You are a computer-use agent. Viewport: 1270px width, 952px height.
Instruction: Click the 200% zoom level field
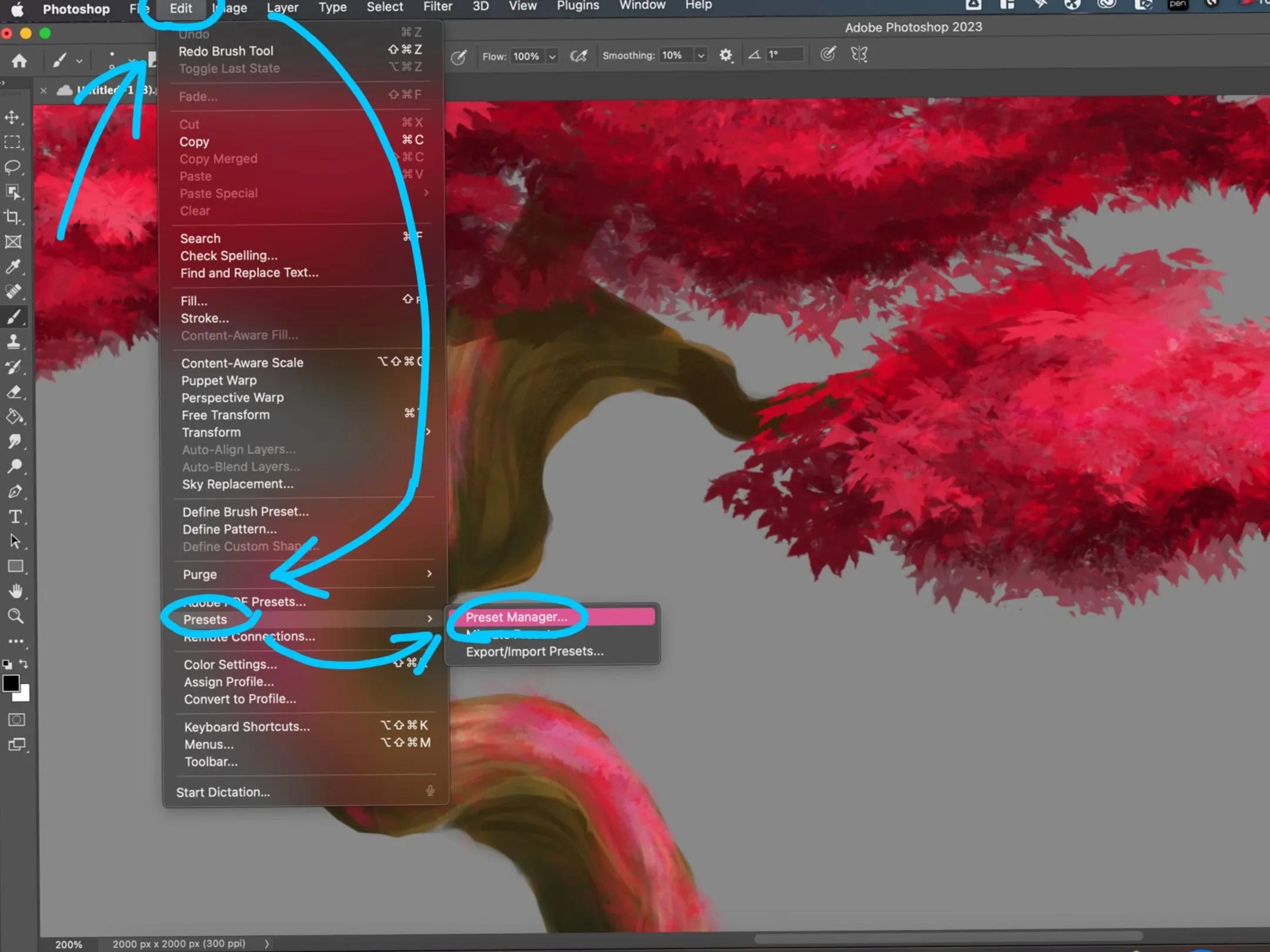click(x=69, y=944)
